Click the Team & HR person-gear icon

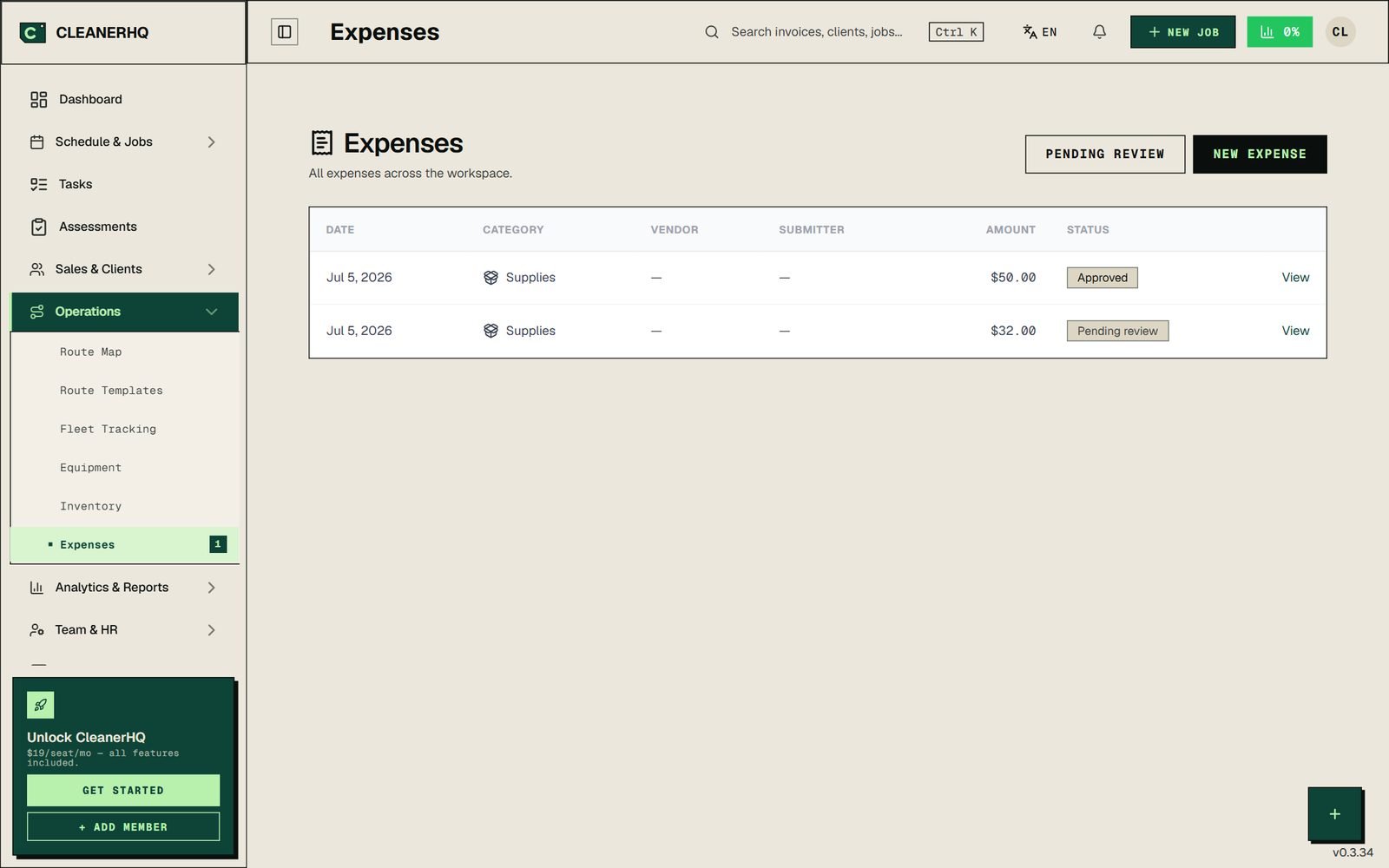point(36,631)
